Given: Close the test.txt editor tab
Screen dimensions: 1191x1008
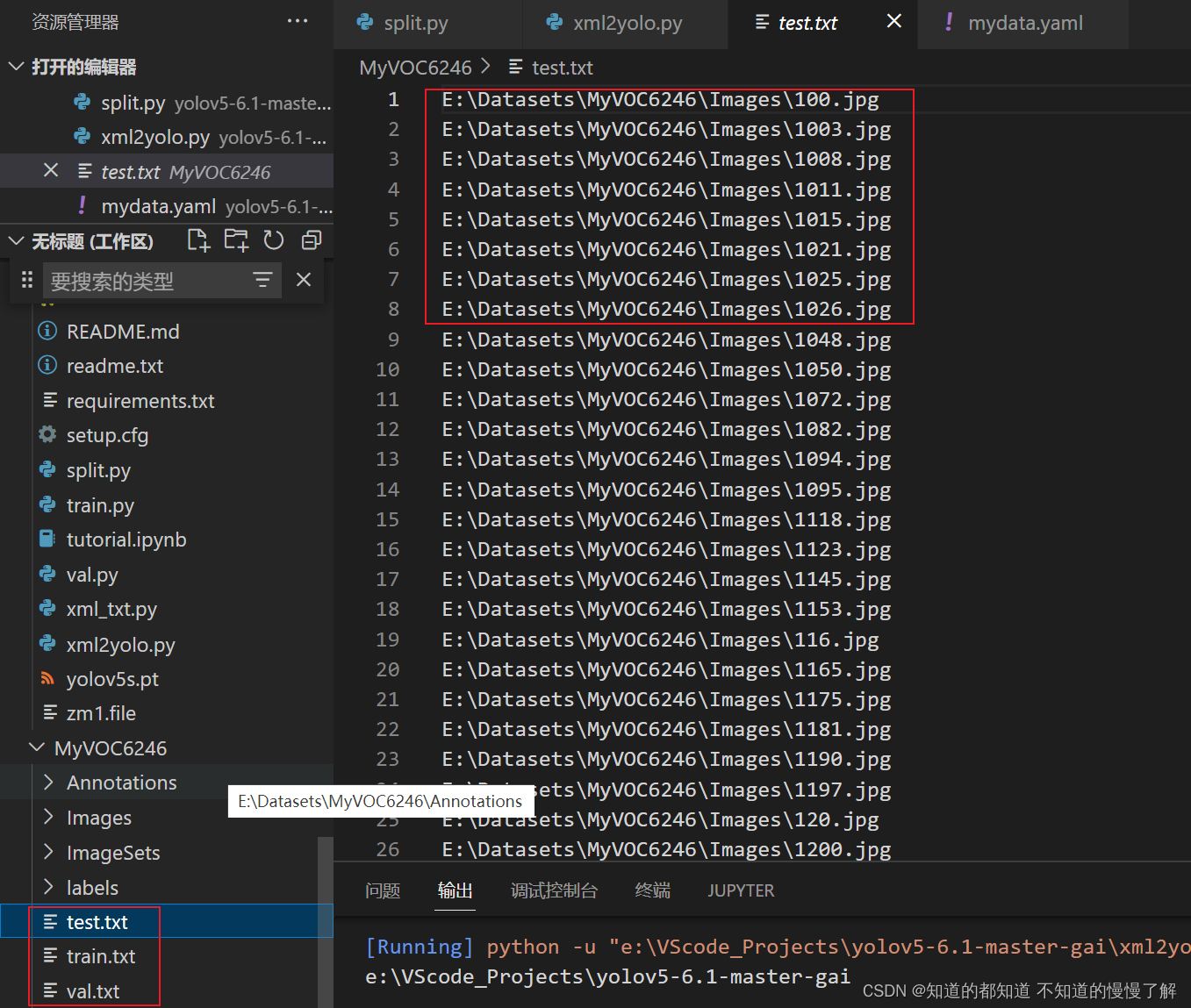Looking at the screenshot, I should [x=893, y=21].
